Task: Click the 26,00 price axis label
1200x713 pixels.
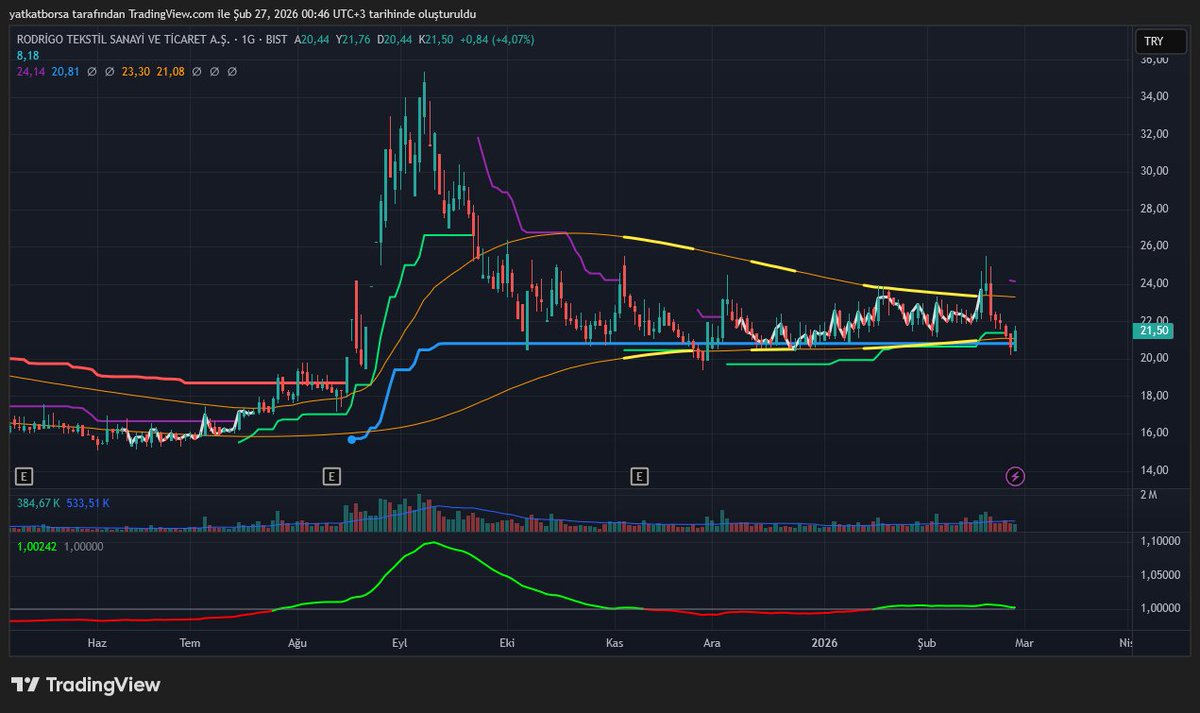Action: [1153, 246]
